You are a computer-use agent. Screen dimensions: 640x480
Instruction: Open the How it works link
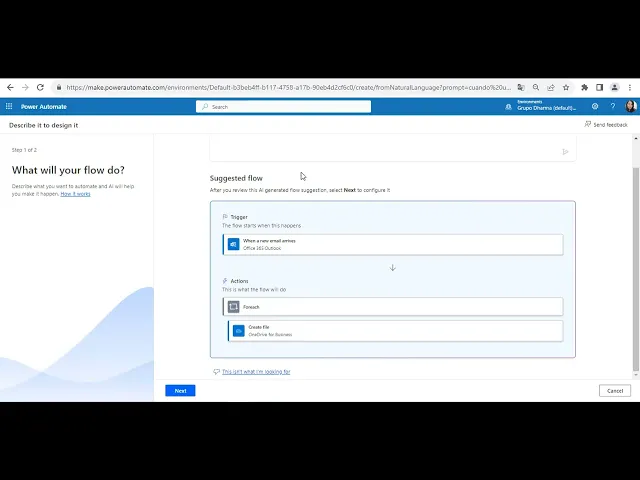(x=76, y=194)
